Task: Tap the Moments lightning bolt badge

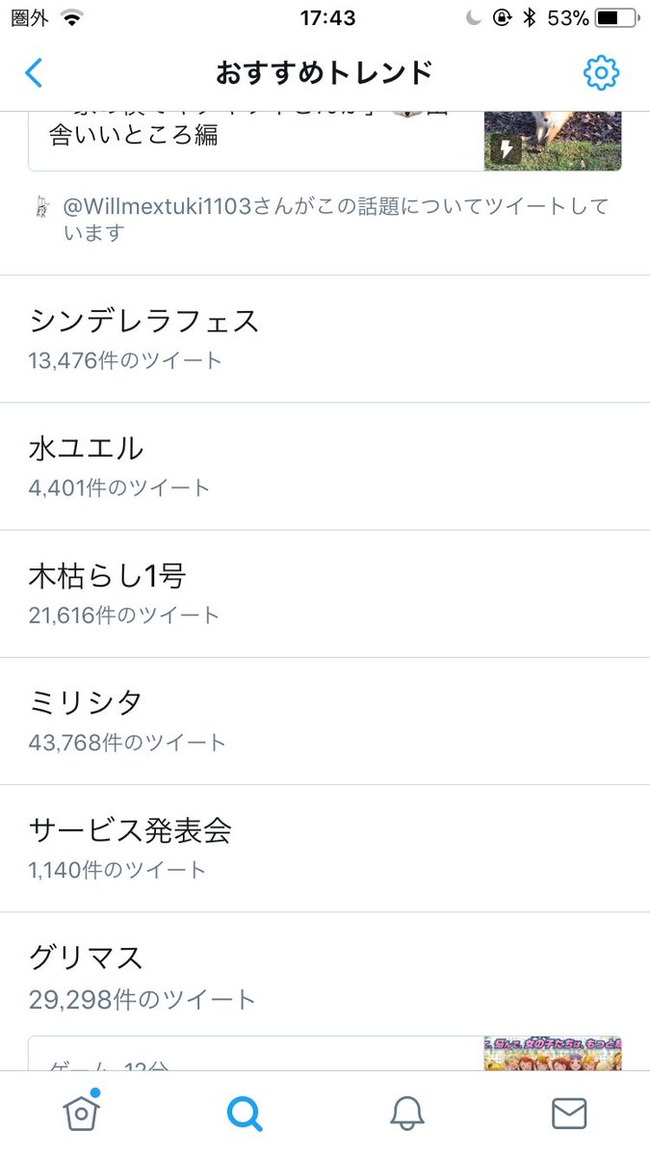Action: coord(506,150)
